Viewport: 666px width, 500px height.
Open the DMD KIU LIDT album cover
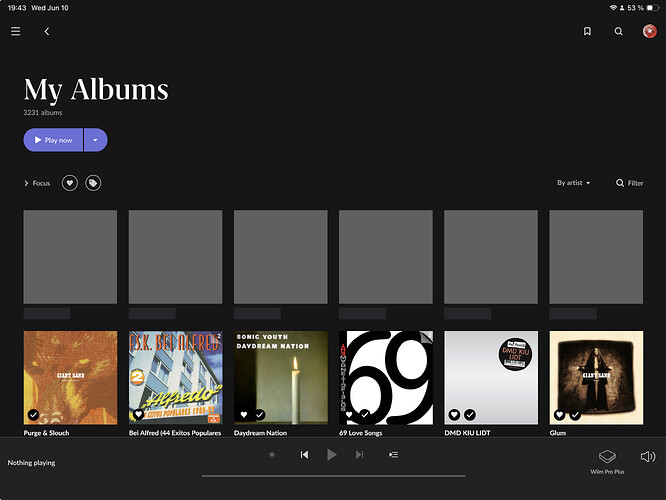pyautogui.click(x=491, y=378)
